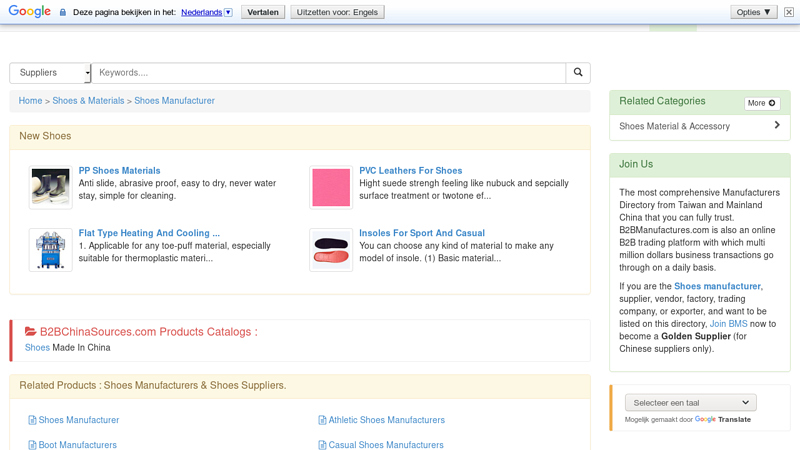Screen dimensions: 800x450
Task: Click the Vertalen button
Action: click(263, 12)
